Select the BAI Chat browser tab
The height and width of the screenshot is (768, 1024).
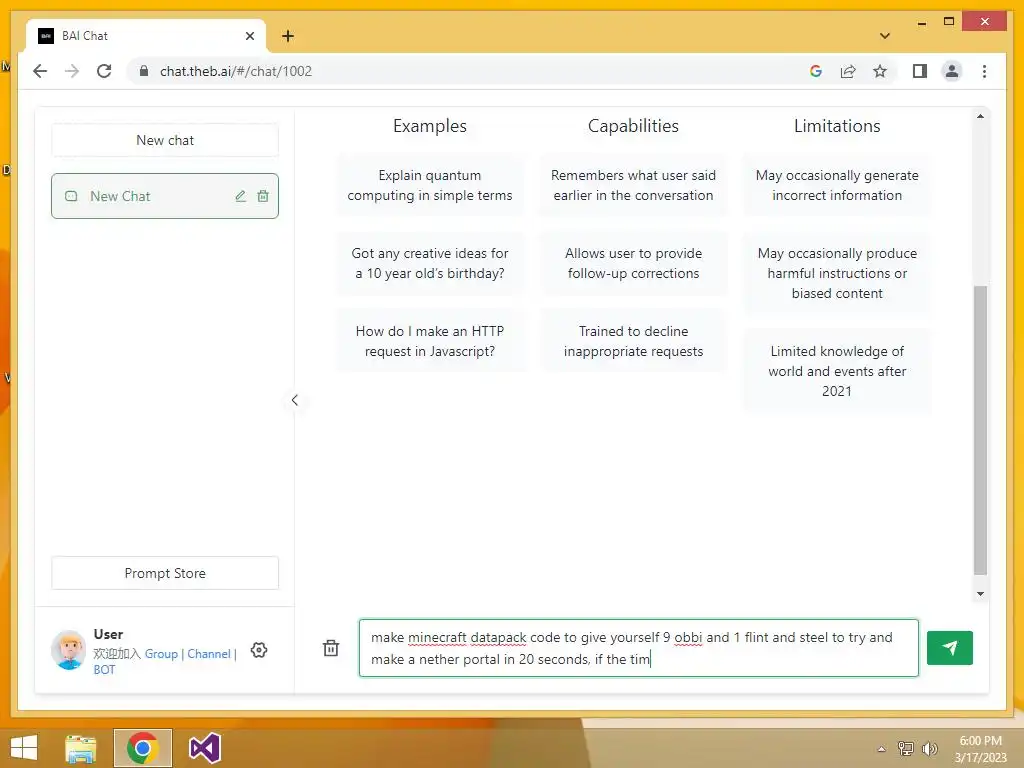pos(145,36)
